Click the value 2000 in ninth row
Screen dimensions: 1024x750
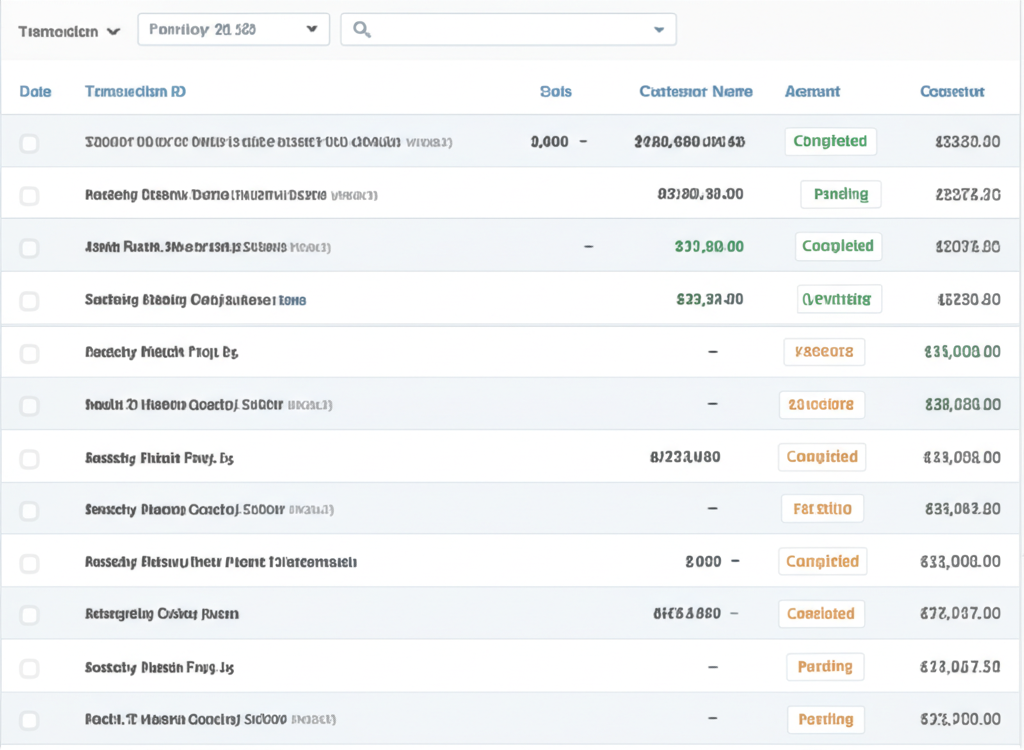[x=703, y=562]
